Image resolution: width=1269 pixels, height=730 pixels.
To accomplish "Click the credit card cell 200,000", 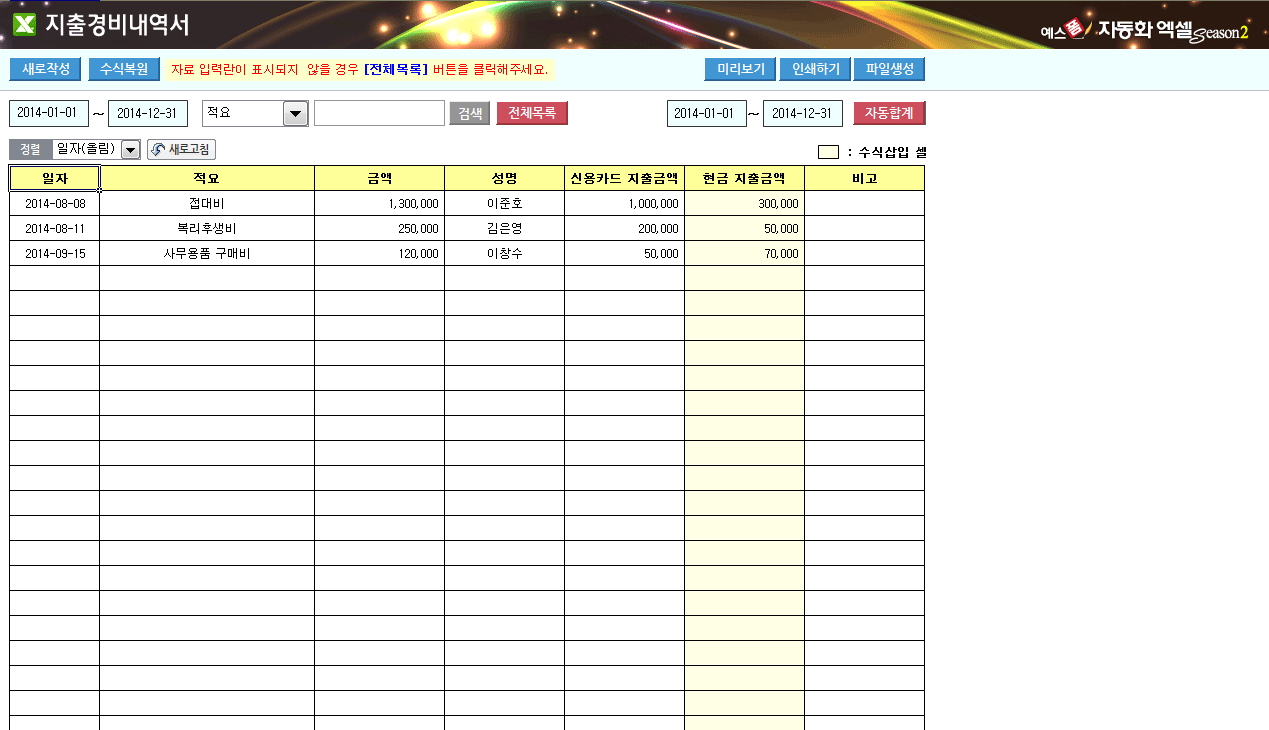I will pos(624,228).
